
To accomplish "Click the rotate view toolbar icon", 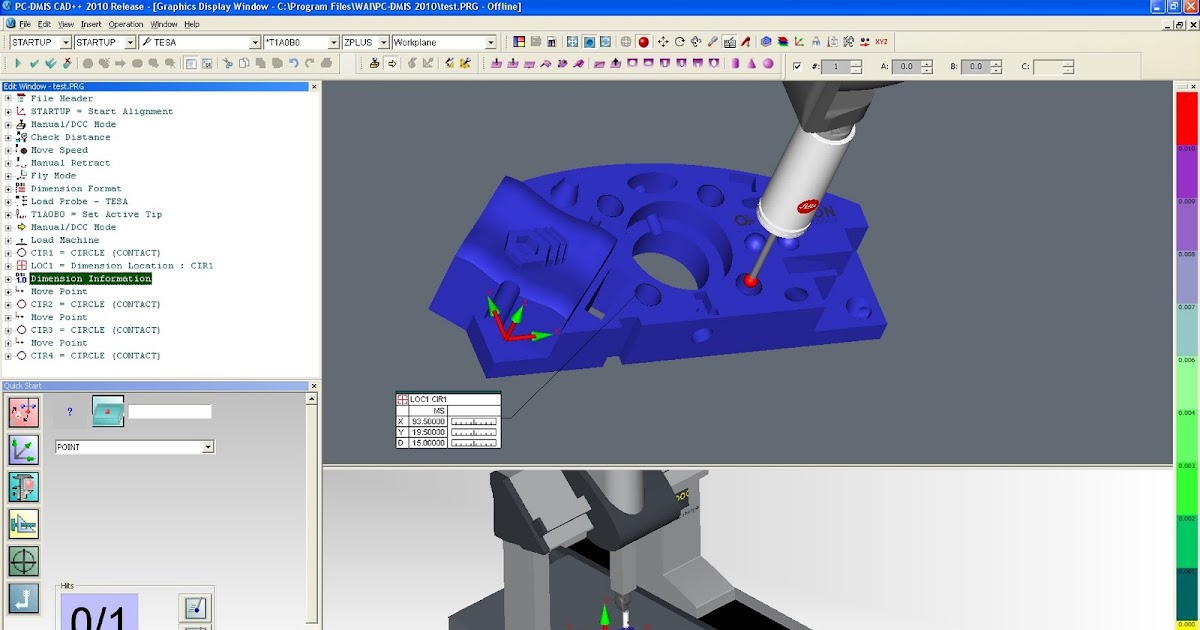I will [x=680, y=42].
